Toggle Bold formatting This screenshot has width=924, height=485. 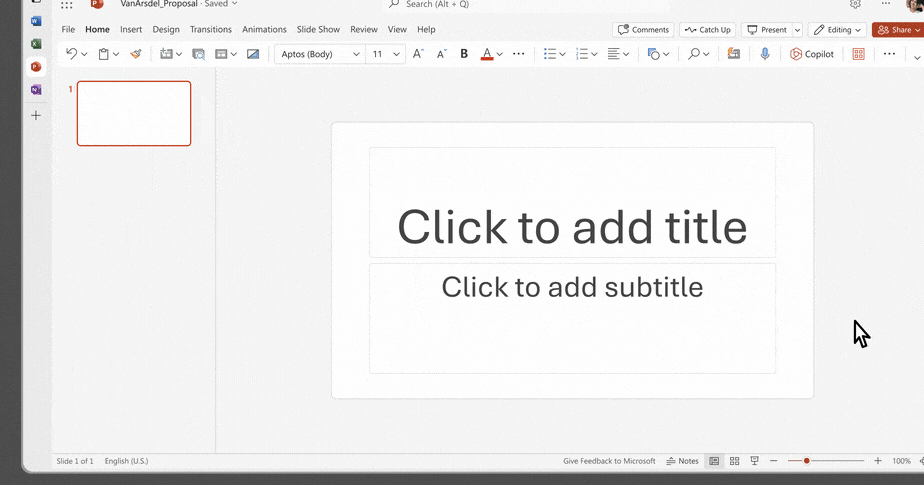point(464,54)
